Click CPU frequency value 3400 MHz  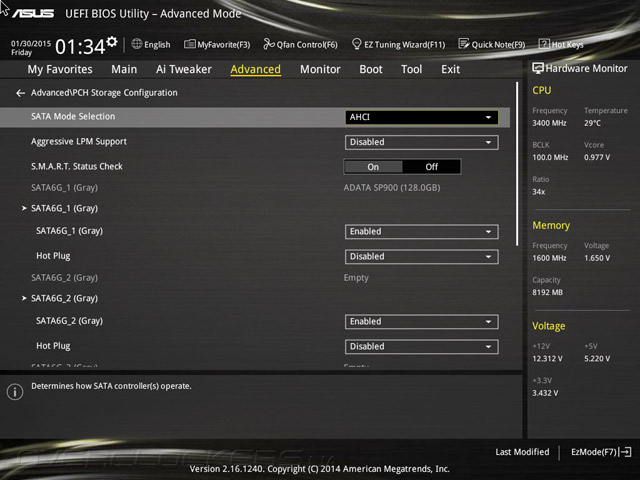[549, 123]
